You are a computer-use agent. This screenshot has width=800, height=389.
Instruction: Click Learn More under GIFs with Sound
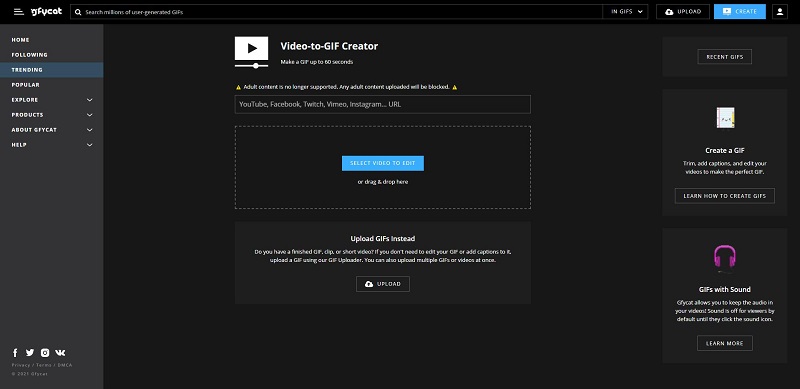(x=724, y=344)
